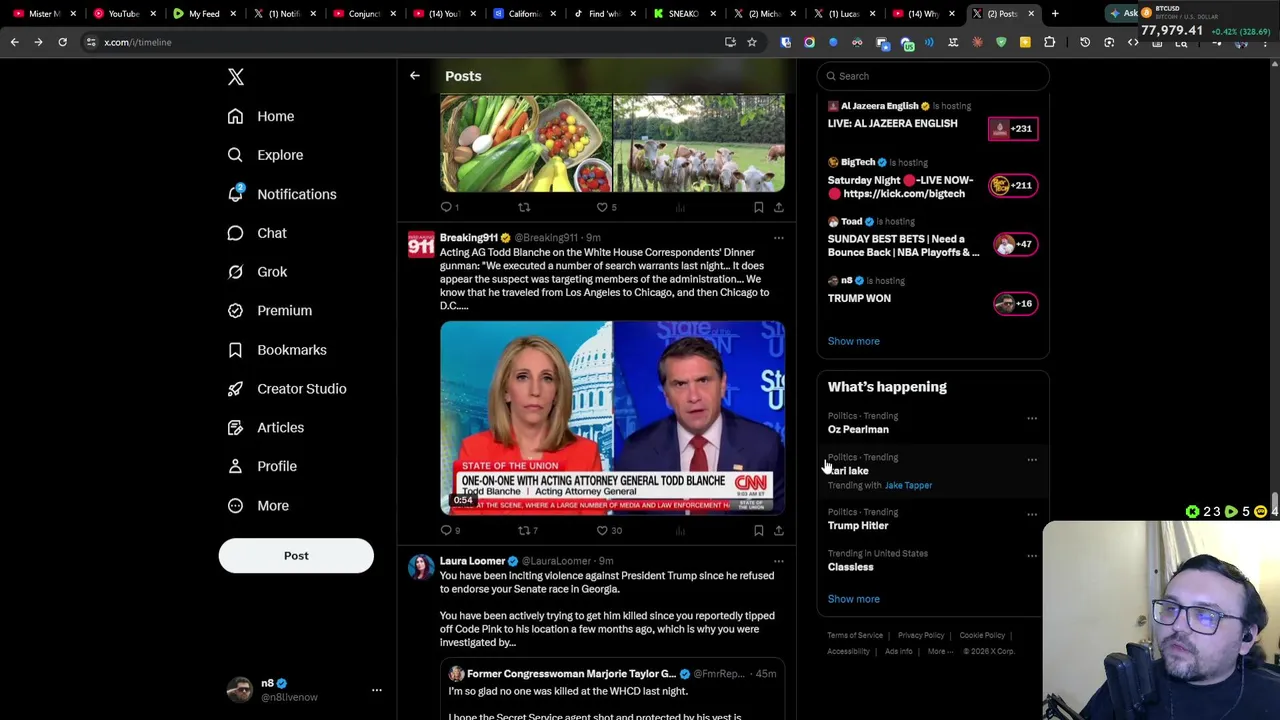The image size is (1280, 720).
Task: Like the vegetables photo post with 5 likes
Action: tap(607, 207)
